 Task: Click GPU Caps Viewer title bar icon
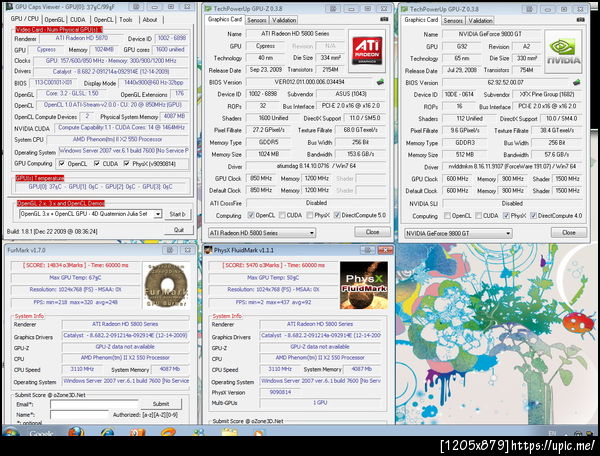(9, 7)
